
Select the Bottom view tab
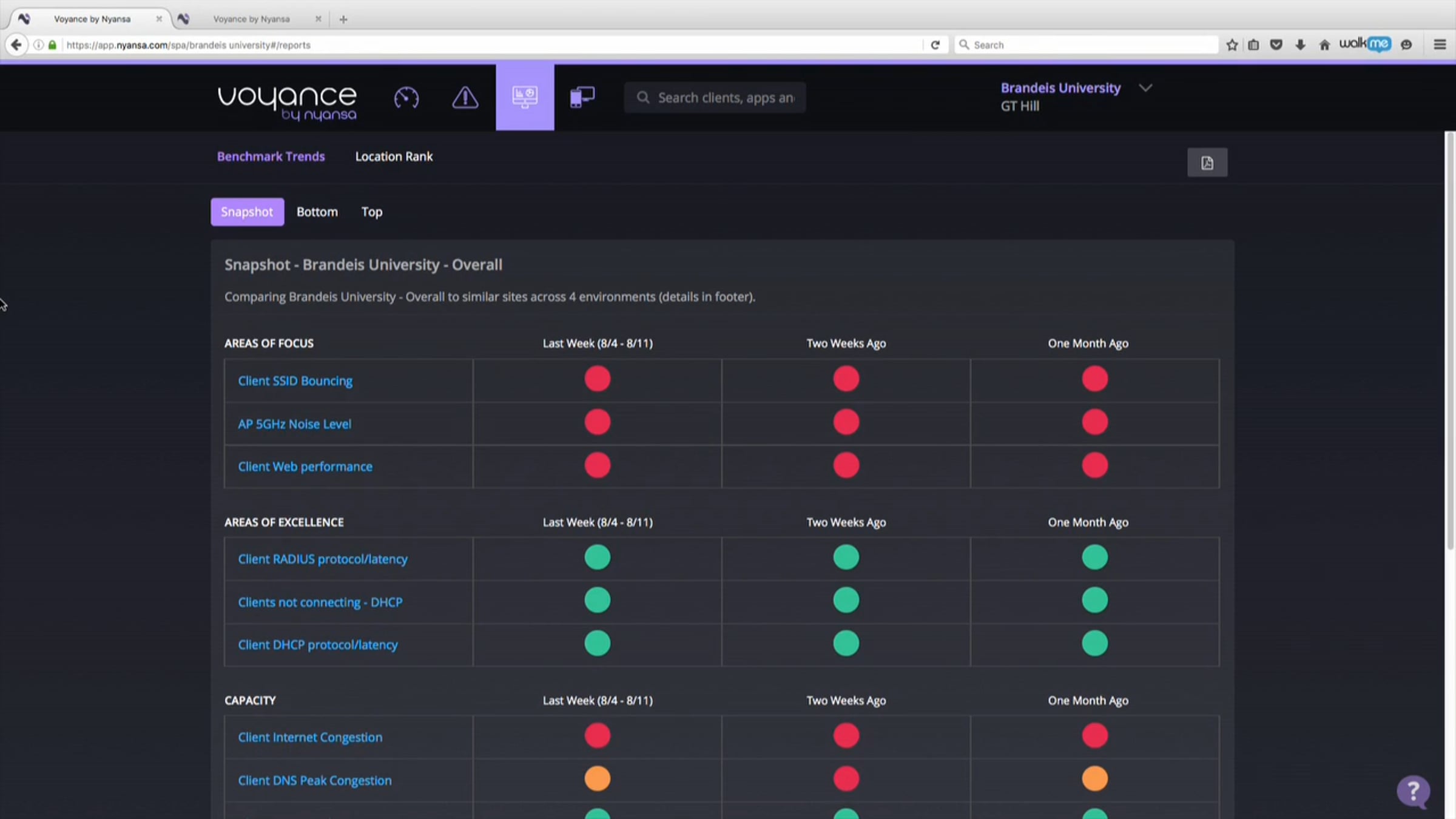(x=317, y=212)
